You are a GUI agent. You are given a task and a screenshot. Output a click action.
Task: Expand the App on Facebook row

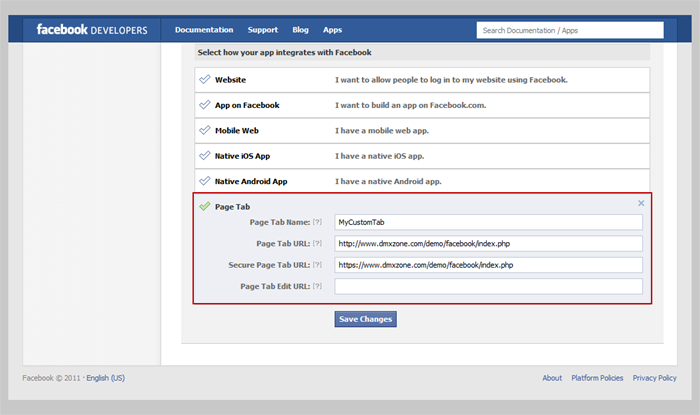[422, 105]
